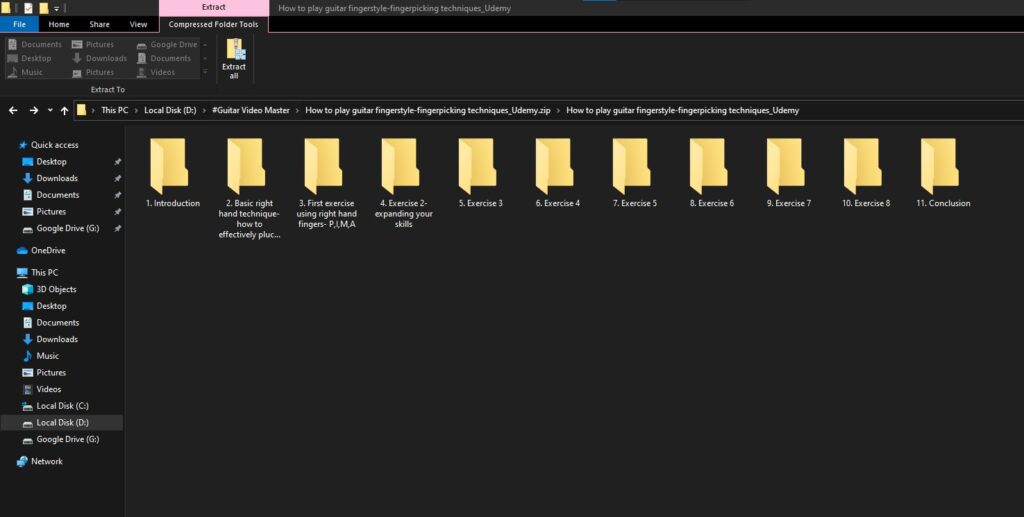Select Local Disk (C:) in sidebar
The height and width of the screenshot is (517, 1024).
coord(62,406)
